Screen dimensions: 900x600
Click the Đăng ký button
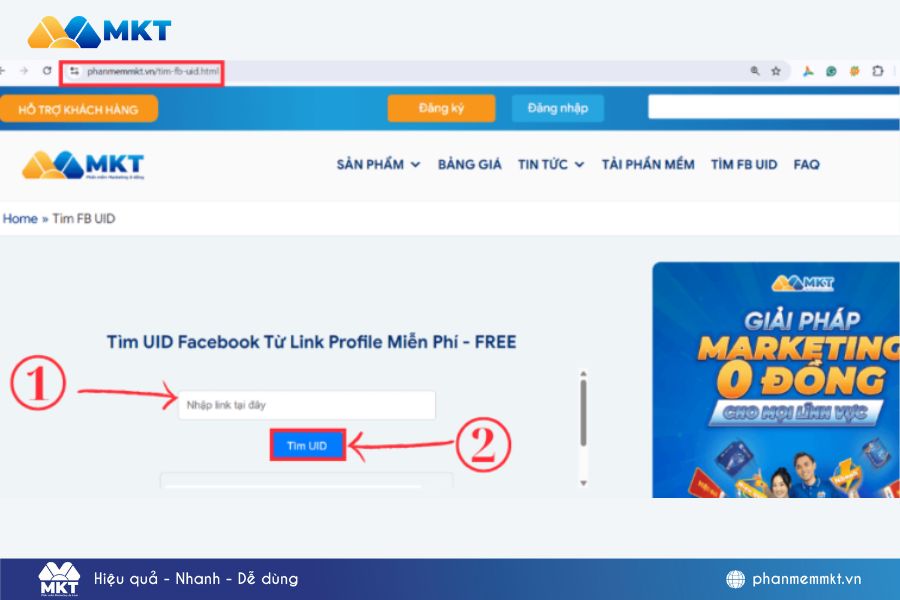[441, 108]
